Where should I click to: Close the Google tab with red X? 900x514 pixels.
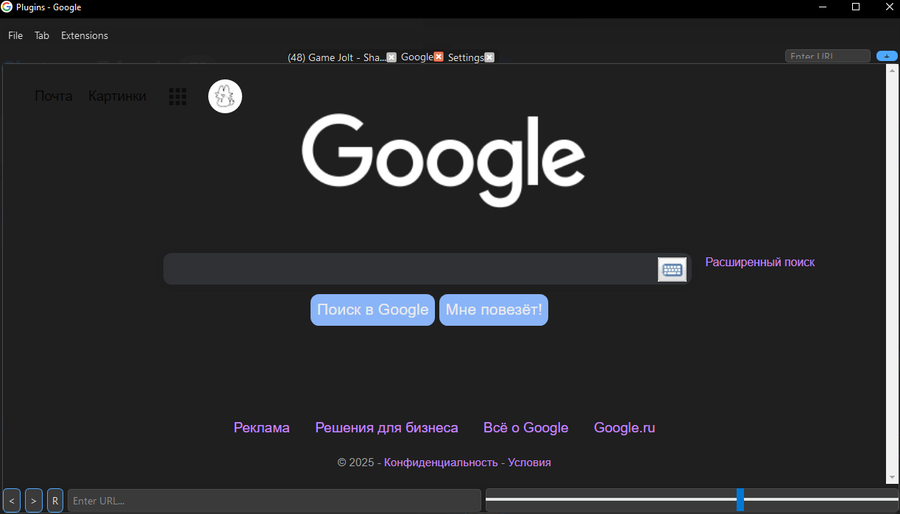[x=439, y=57]
